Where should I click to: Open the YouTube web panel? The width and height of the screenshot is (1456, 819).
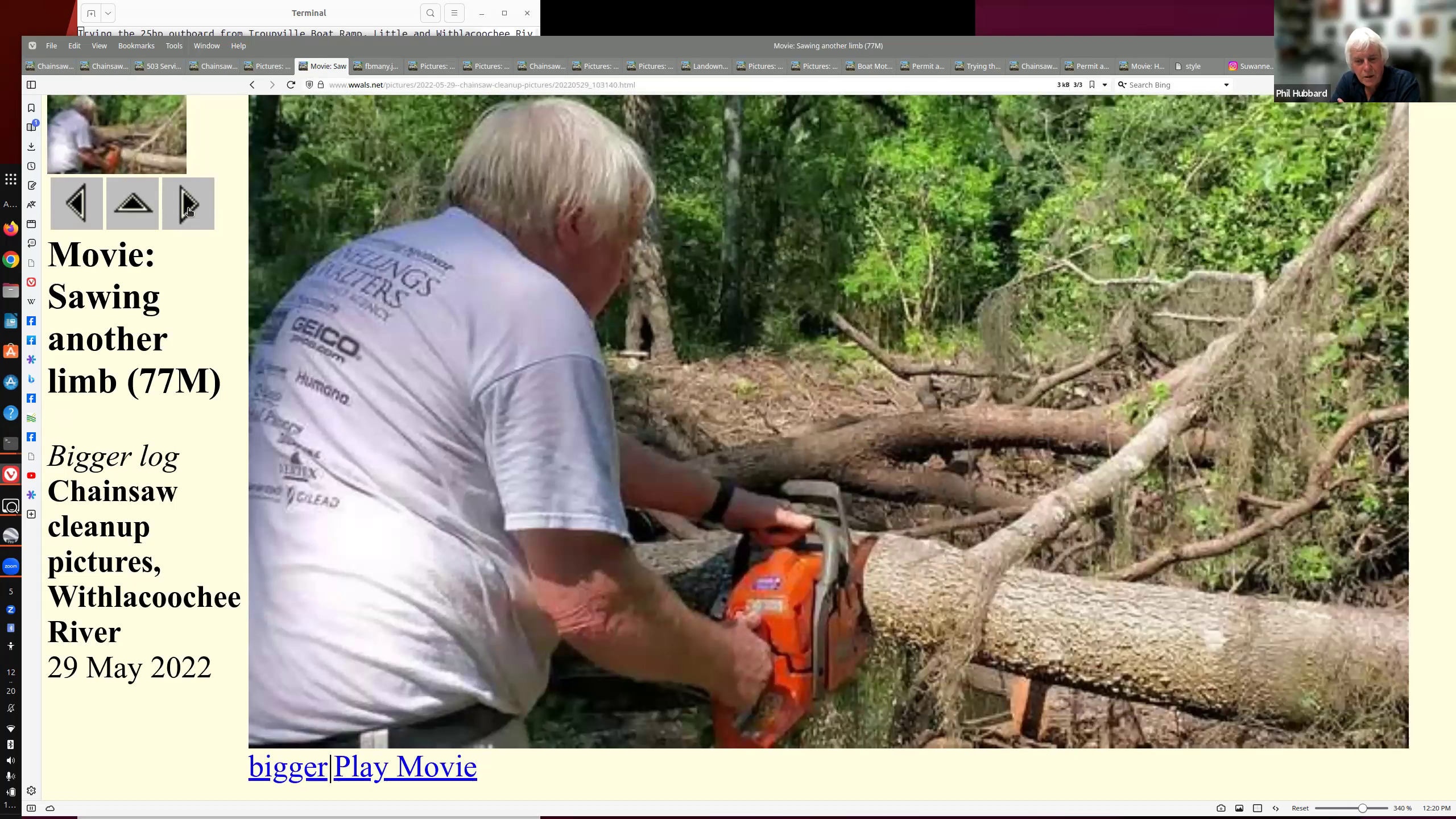coord(31,475)
